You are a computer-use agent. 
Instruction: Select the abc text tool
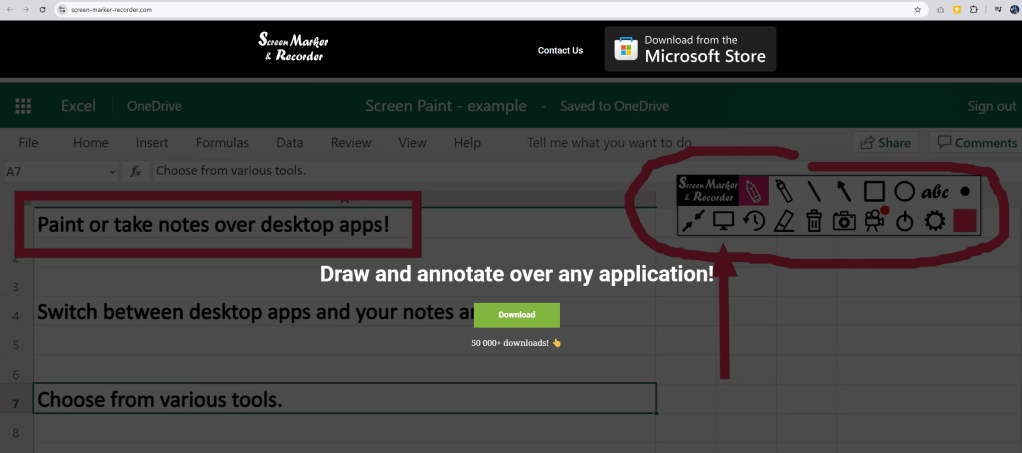(x=935, y=191)
